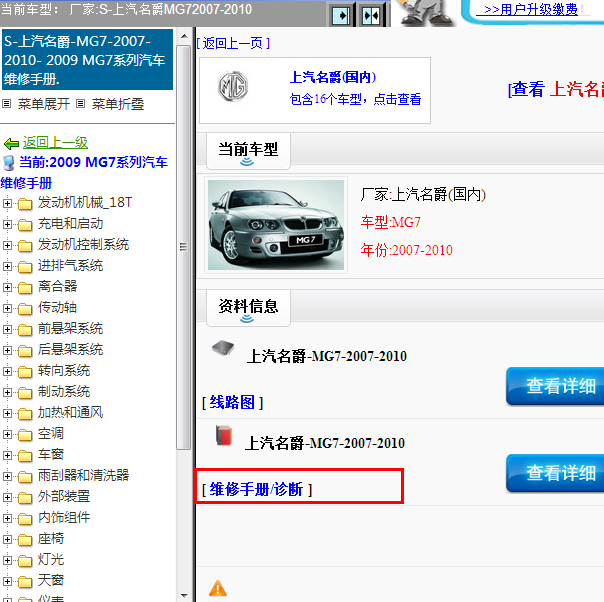Click the sidebar scrollbar up arrow
Image resolution: width=604 pixels, height=602 pixels.
[184, 36]
